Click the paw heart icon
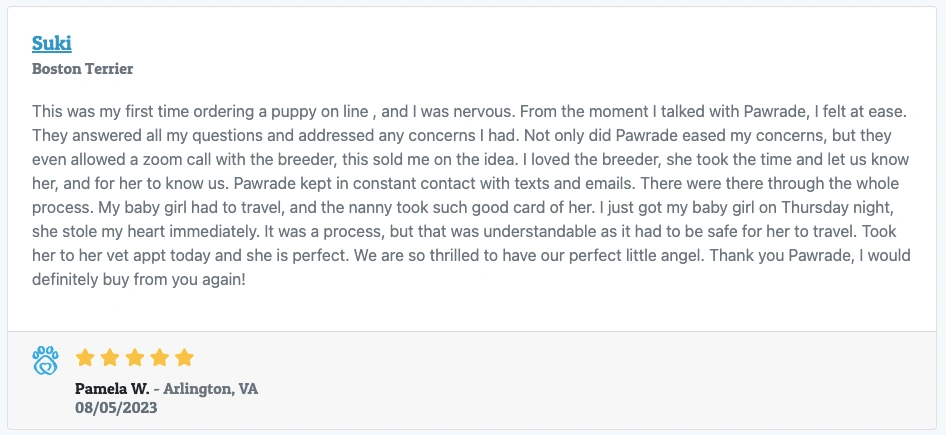Viewport: 946px width, 435px height. (46, 360)
